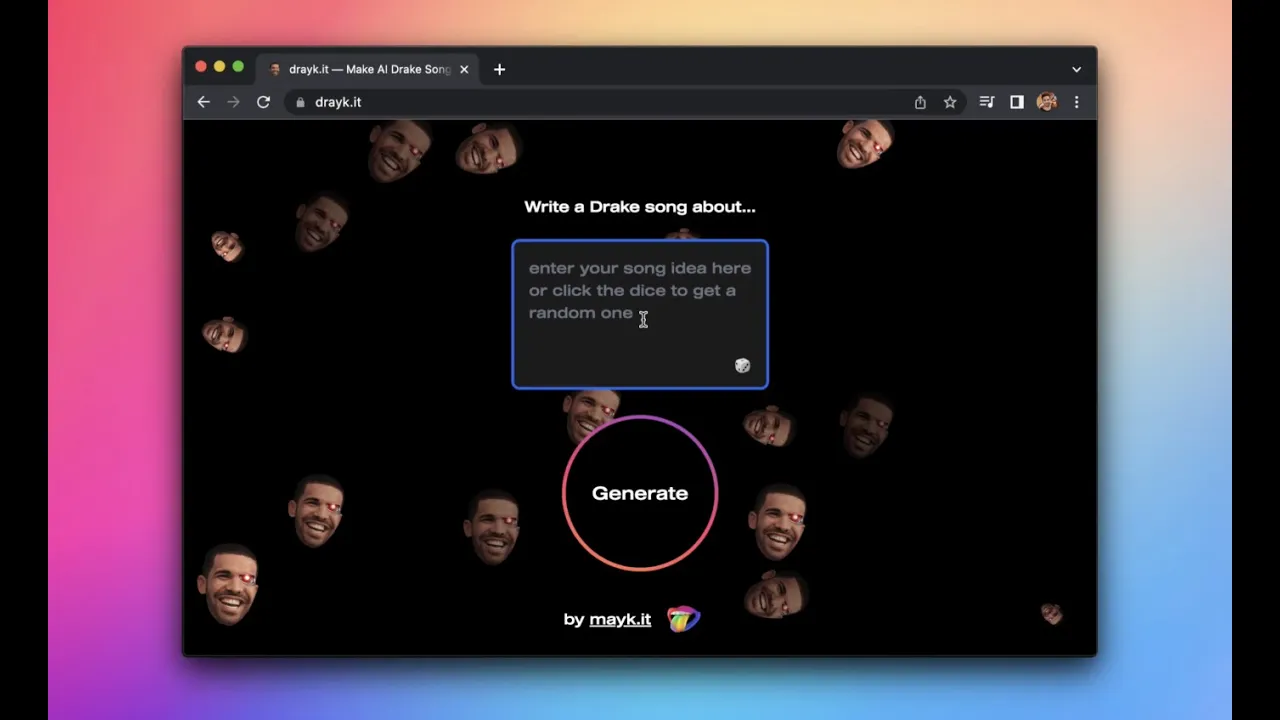1280x720 pixels.
Task: Go forward in browser history
Action: 233,102
